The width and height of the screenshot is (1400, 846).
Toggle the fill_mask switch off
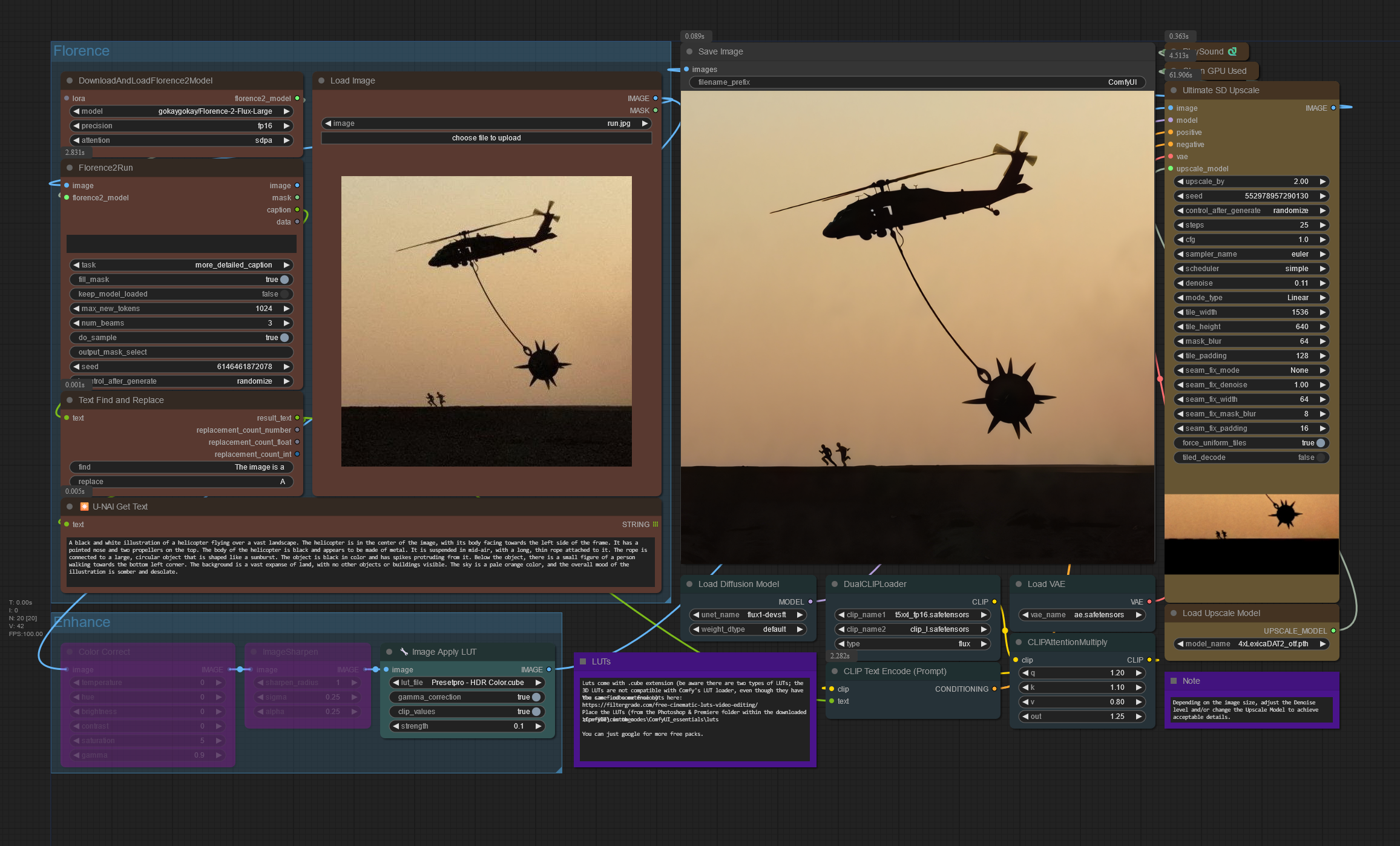point(284,280)
